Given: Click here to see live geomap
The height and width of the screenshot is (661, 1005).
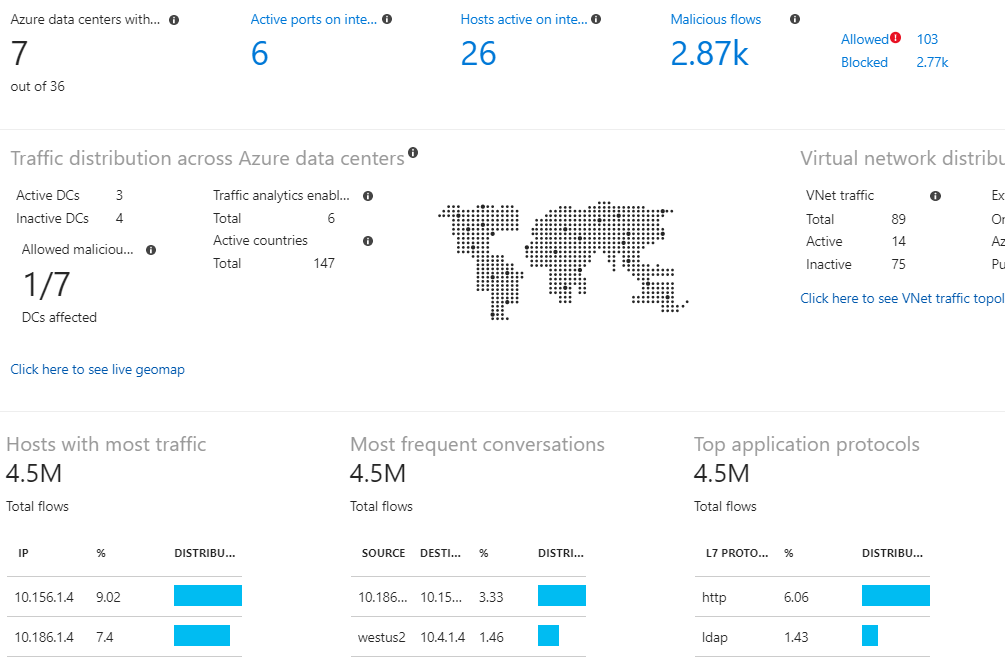Looking at the screenshot, I should click(97, 369).
